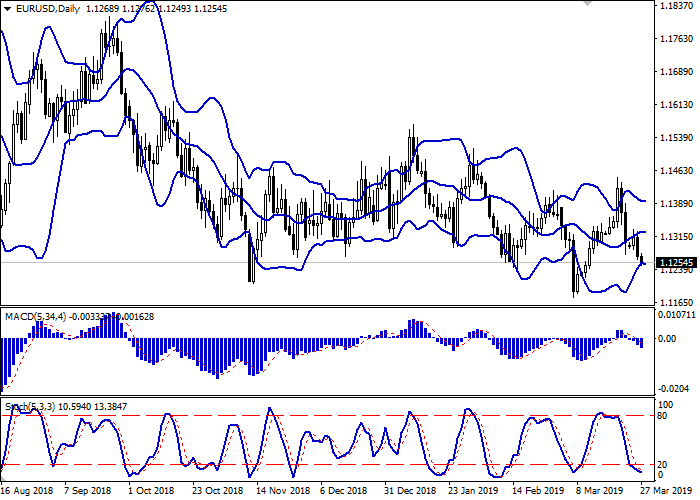The width and height of the screenshot is (700, 500).
Task: Select the 1.18370 price axis label
Action: click(677, 6)
